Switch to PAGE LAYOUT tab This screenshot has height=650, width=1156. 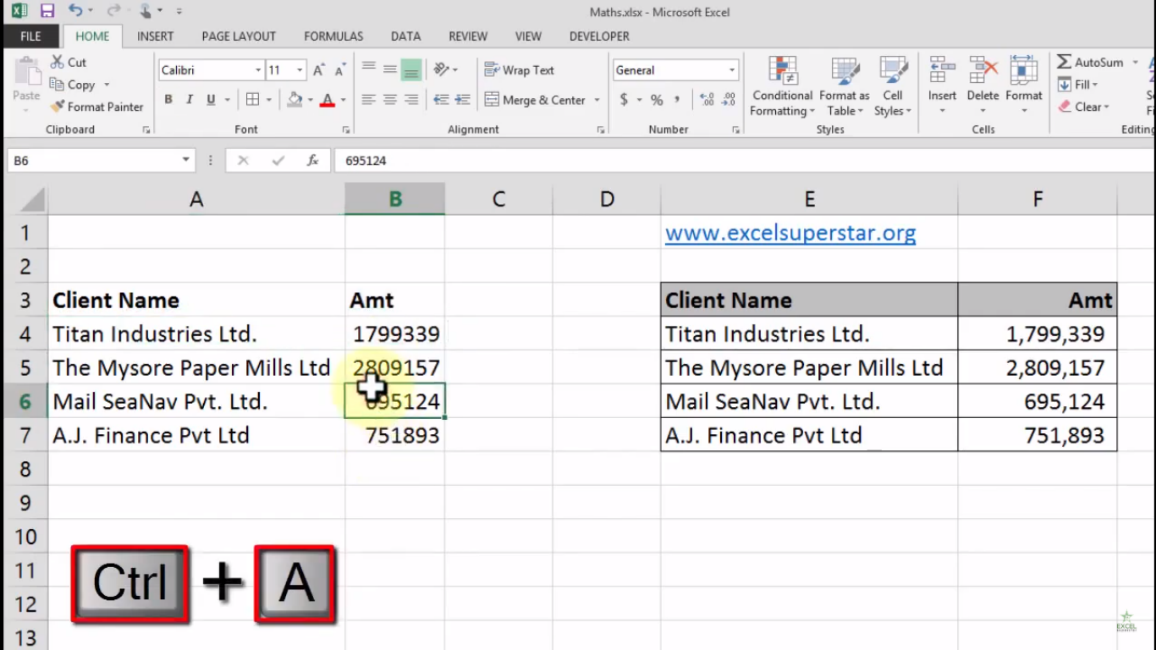(238, 36)
